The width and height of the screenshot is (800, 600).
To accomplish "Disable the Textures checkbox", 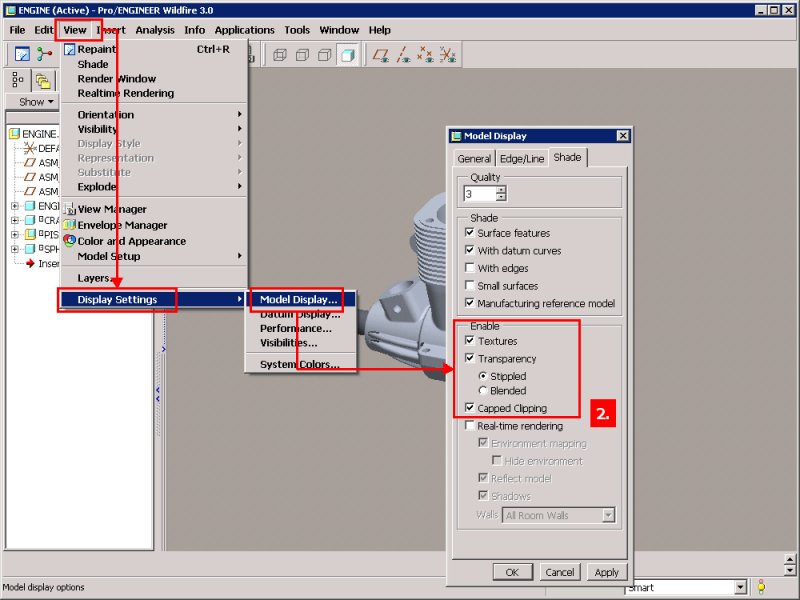I will click(470, 340).
